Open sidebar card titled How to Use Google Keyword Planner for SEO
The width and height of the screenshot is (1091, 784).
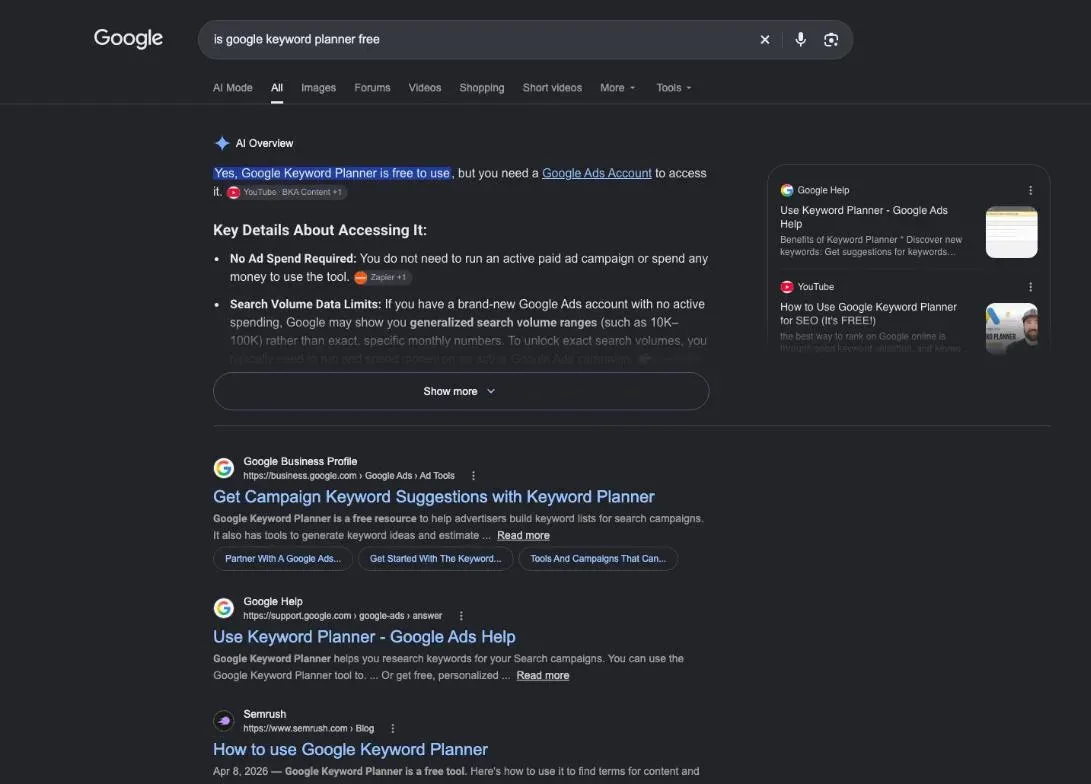pyautogui.click(x=868, y=314)
